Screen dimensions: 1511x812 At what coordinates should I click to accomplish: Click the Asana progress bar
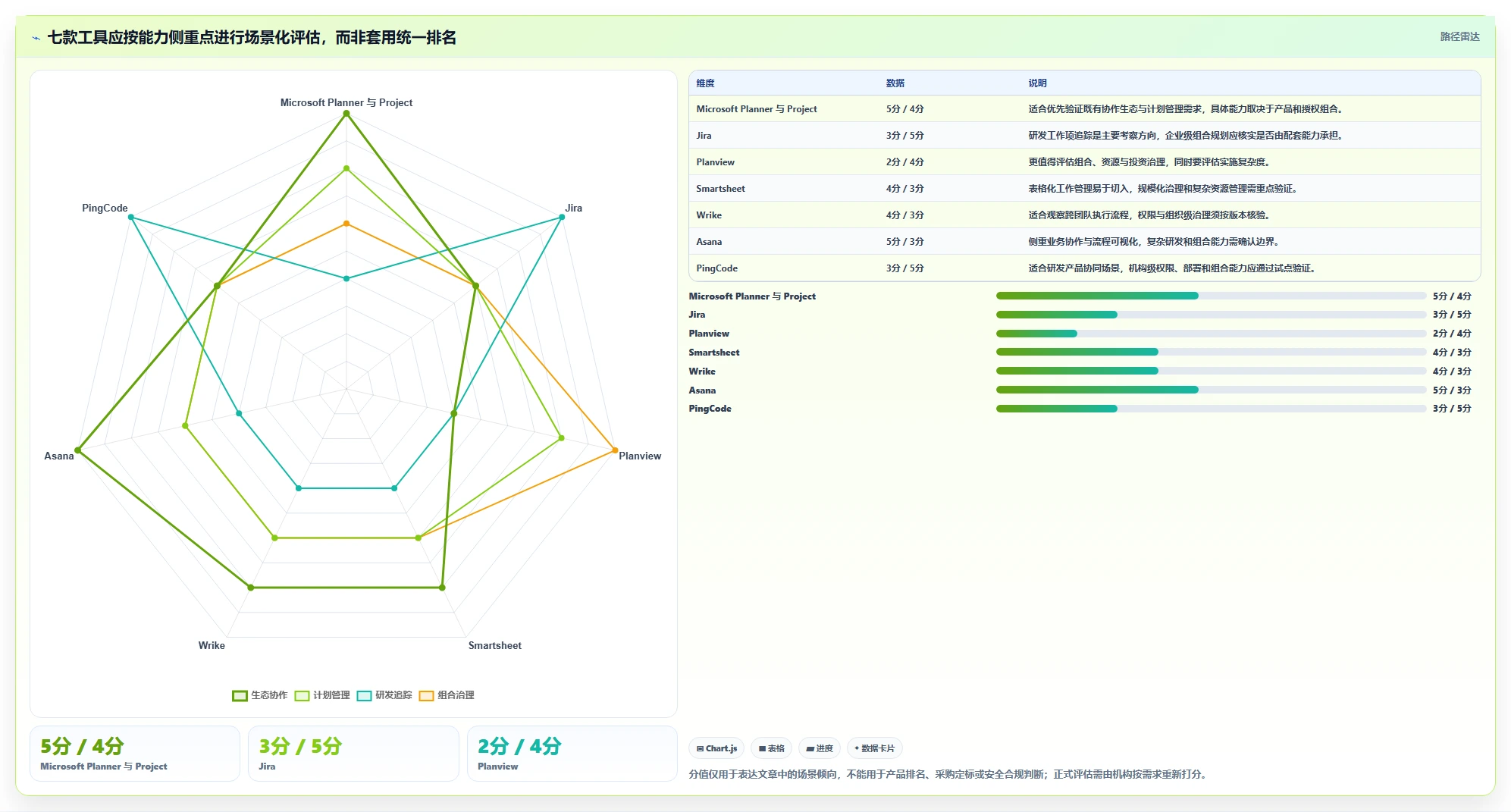coord(1211,390)
